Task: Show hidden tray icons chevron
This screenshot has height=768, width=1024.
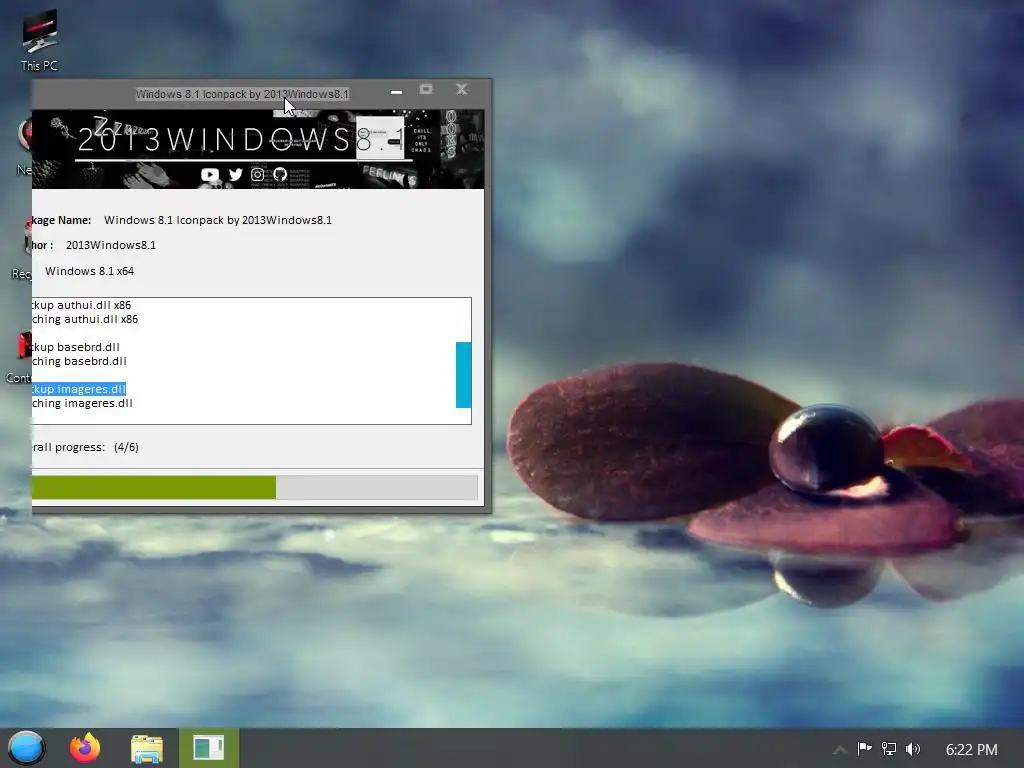Action: (x=840, y=750)
